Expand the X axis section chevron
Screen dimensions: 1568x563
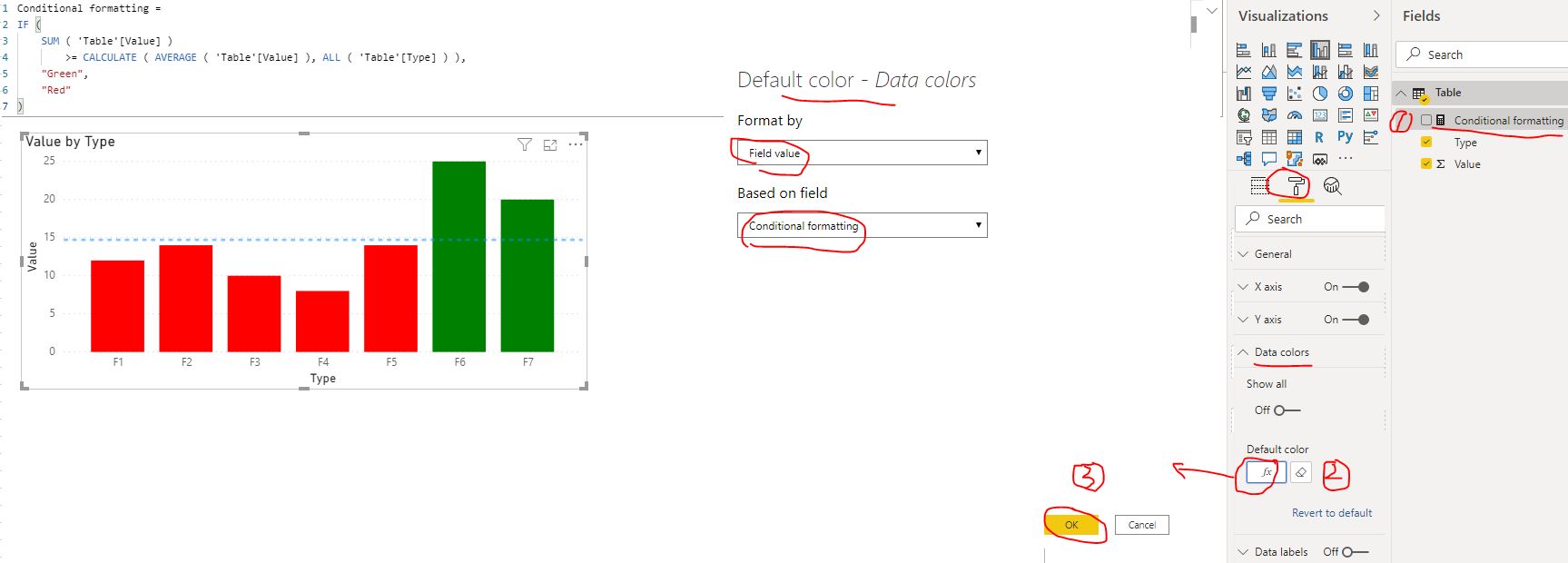click(x=1243, y=287)
